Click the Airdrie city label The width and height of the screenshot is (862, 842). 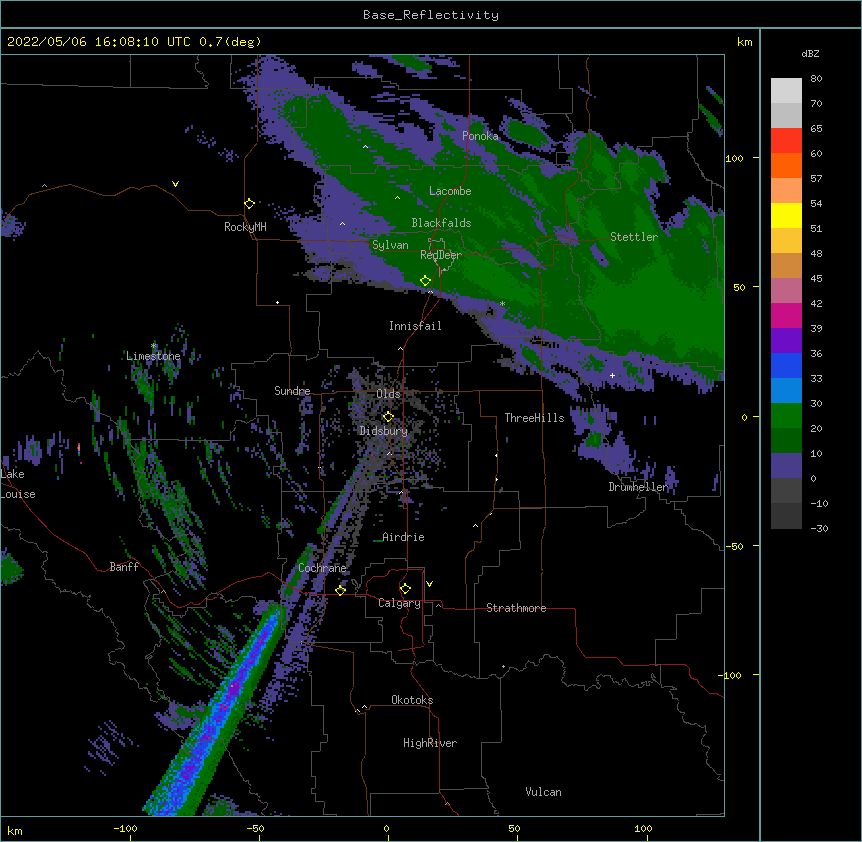pyautogui.click(x=403, y=537)
